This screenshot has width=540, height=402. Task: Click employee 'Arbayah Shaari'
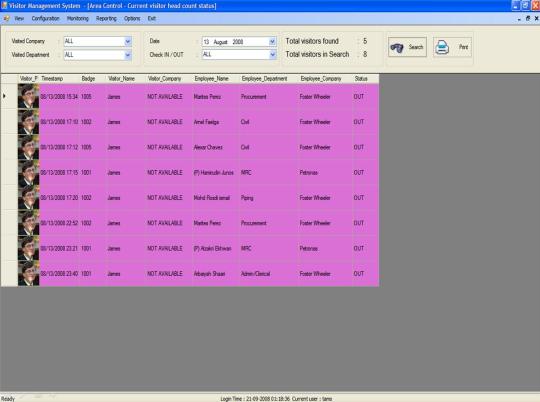209,274
